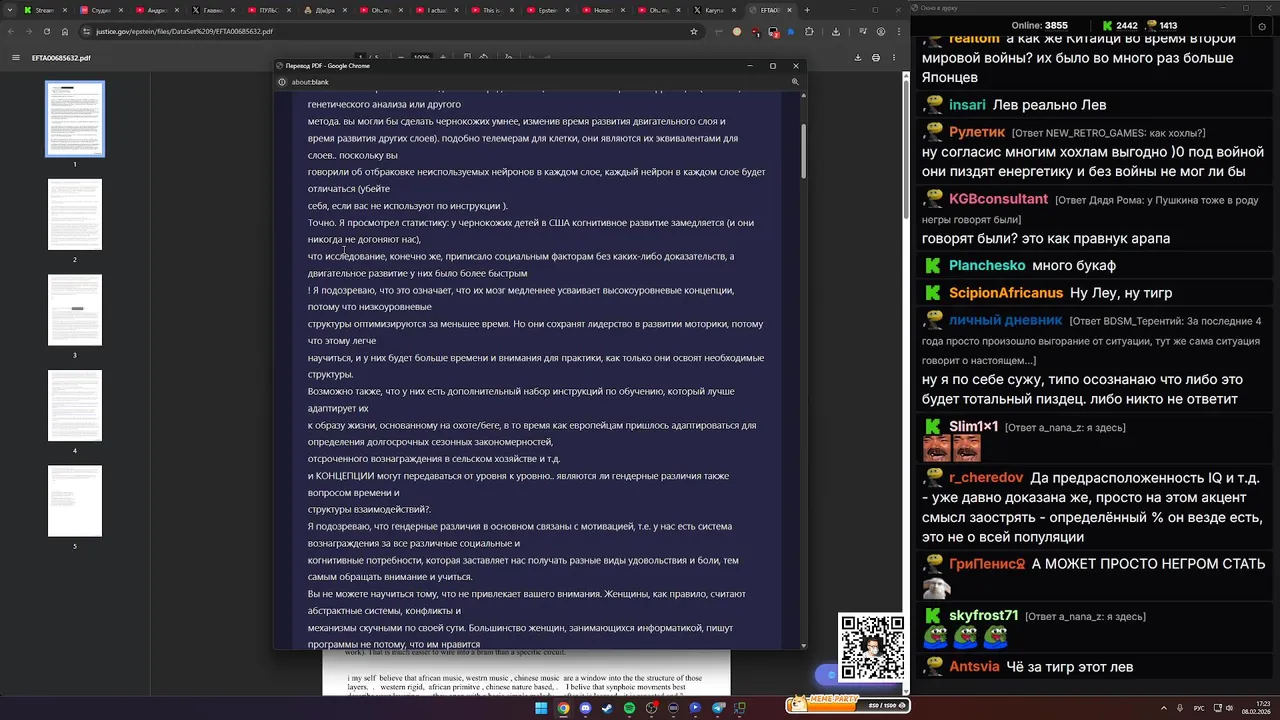Select PDF page 1 thumbnail

75,119
